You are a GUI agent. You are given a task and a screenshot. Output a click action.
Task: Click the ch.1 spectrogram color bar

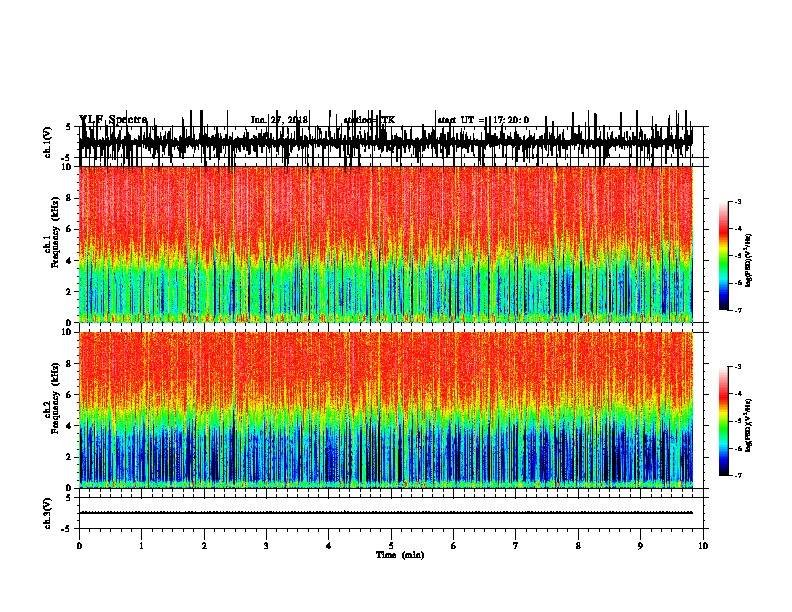coord(723,256)
